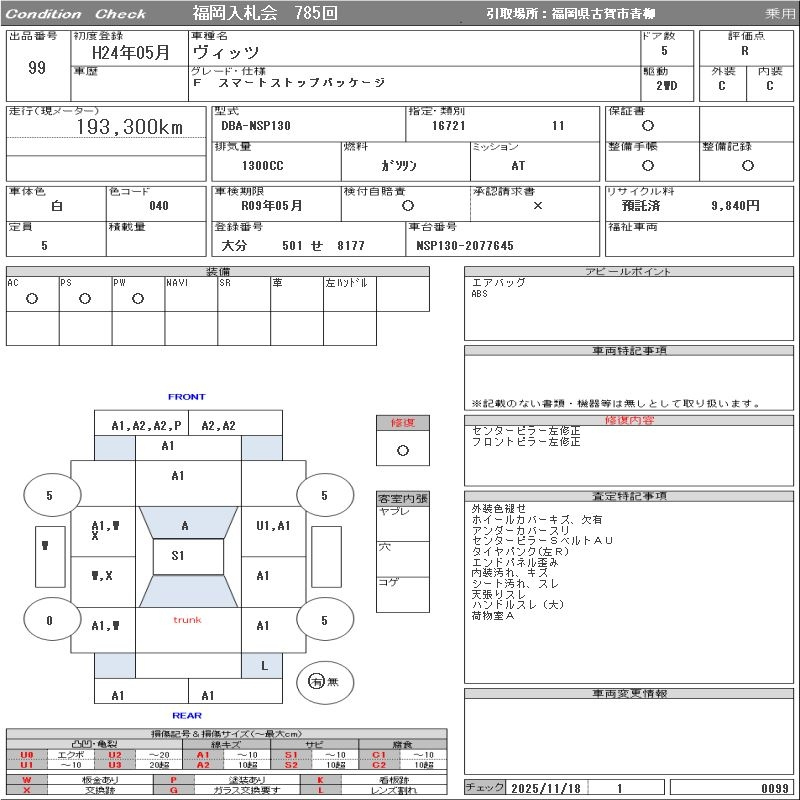Screen dimensions: 800x800
Task: Select the S1 roof panel in diagram
Action: (178, 555)
